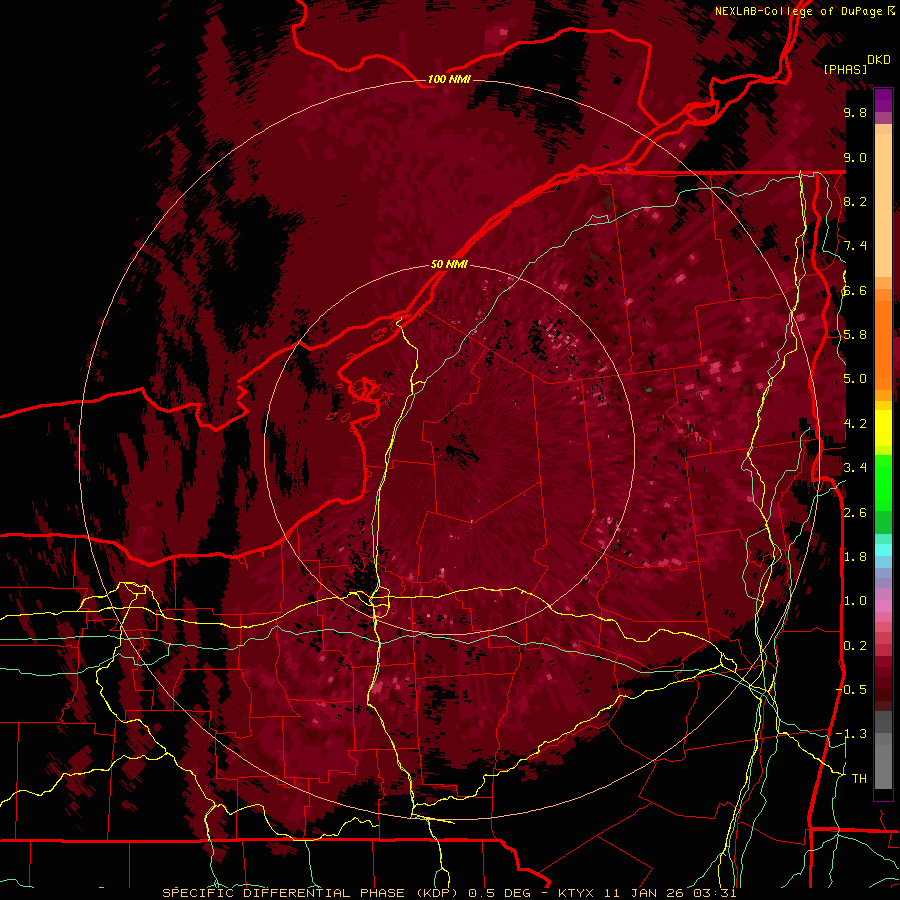Click the purple top segment of the color bar

[x=883, y=100]
